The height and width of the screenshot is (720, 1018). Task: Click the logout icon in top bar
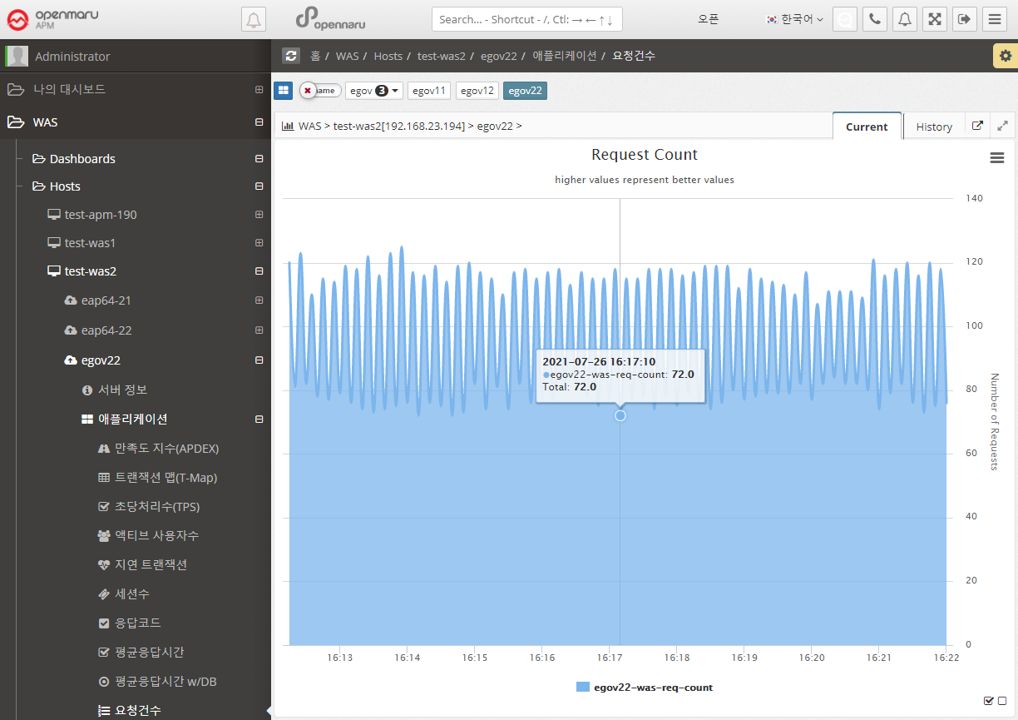[964, 19]
